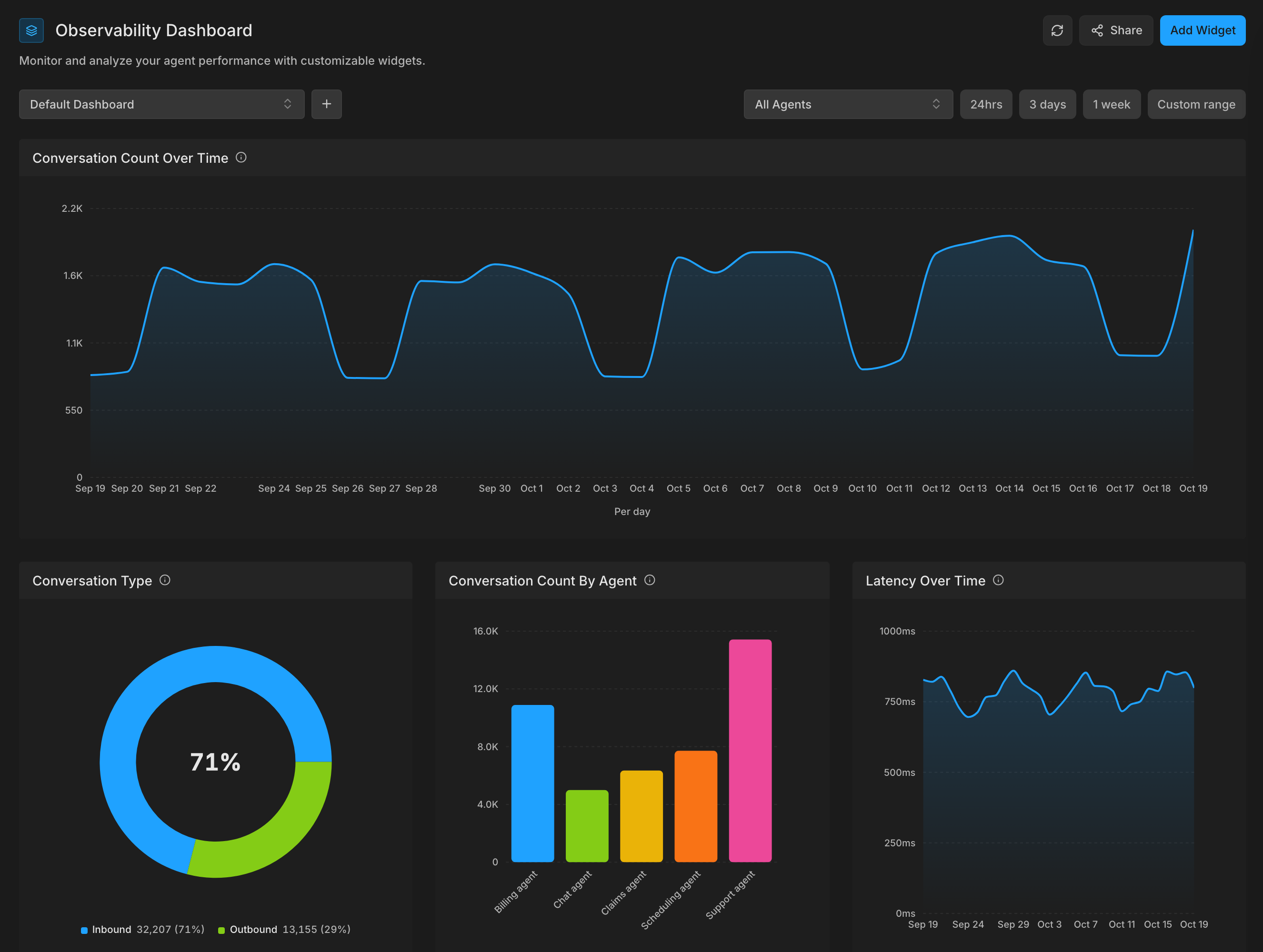The width and height of the screenshot is (1263, 952).
Task: Click the Oct 10 label on conversation chart
Action: click(x=862, y=488)
